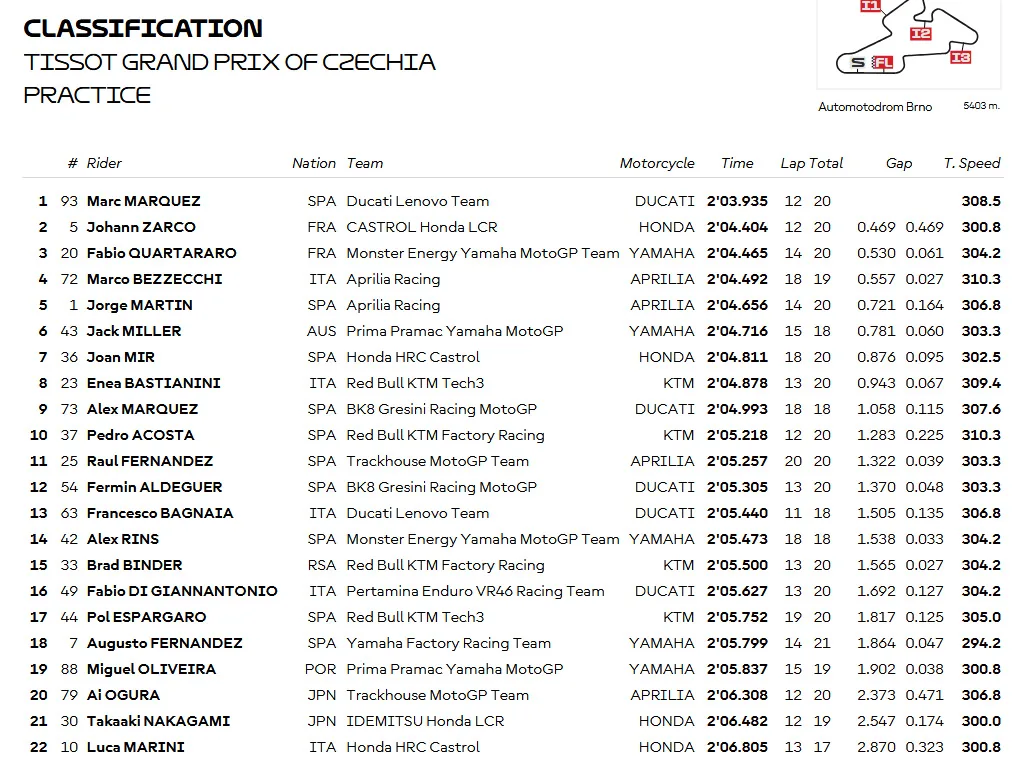Select Francesco BAGNAIA rider name
This screenshot has height=758, width=1032.
(x=160, y=513)
